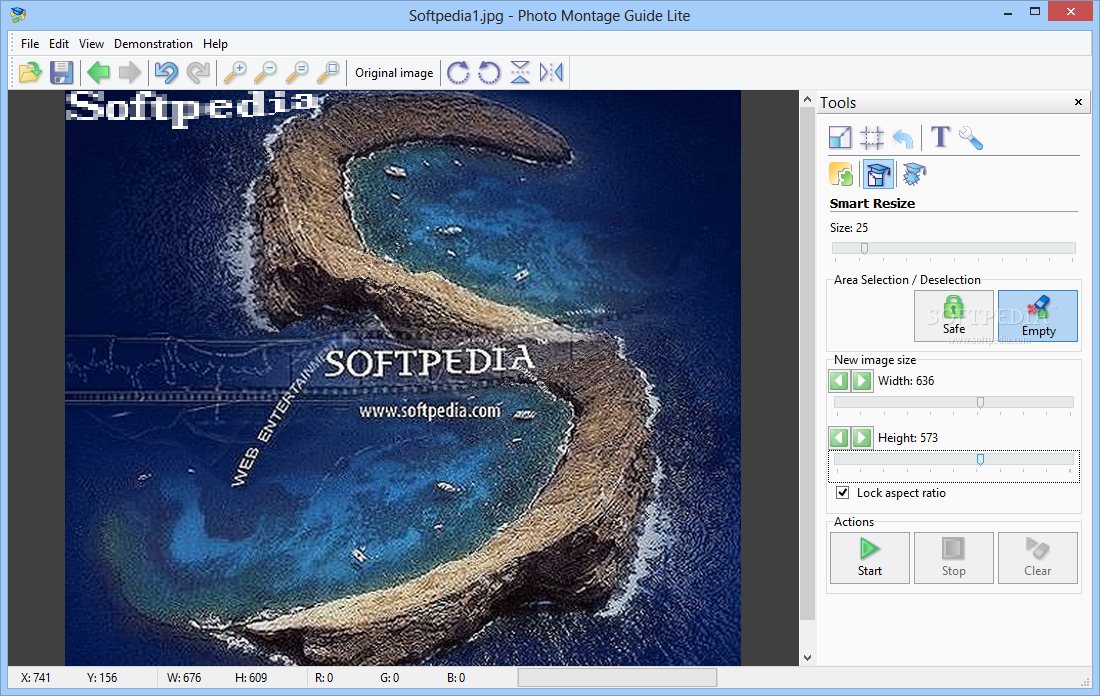The width and height of the screenshot is (1100, 696).
Task: Increase Height with the right arrow
Action: [861, 438]
